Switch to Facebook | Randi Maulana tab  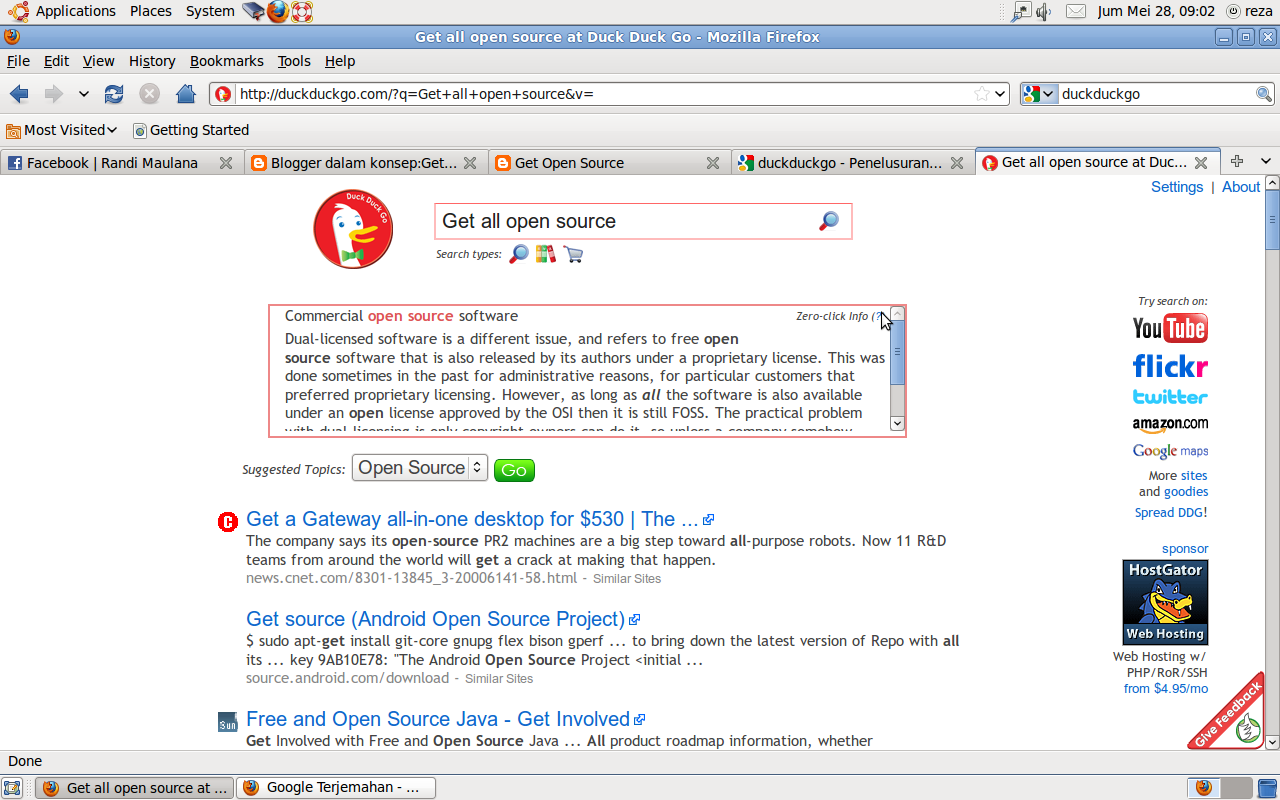click(122, 162)
